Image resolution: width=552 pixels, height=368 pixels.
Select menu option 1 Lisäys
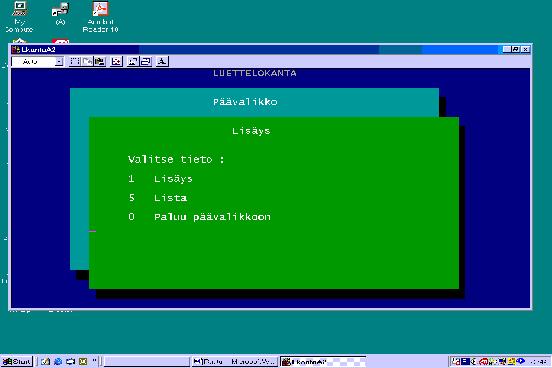[161, 179]
